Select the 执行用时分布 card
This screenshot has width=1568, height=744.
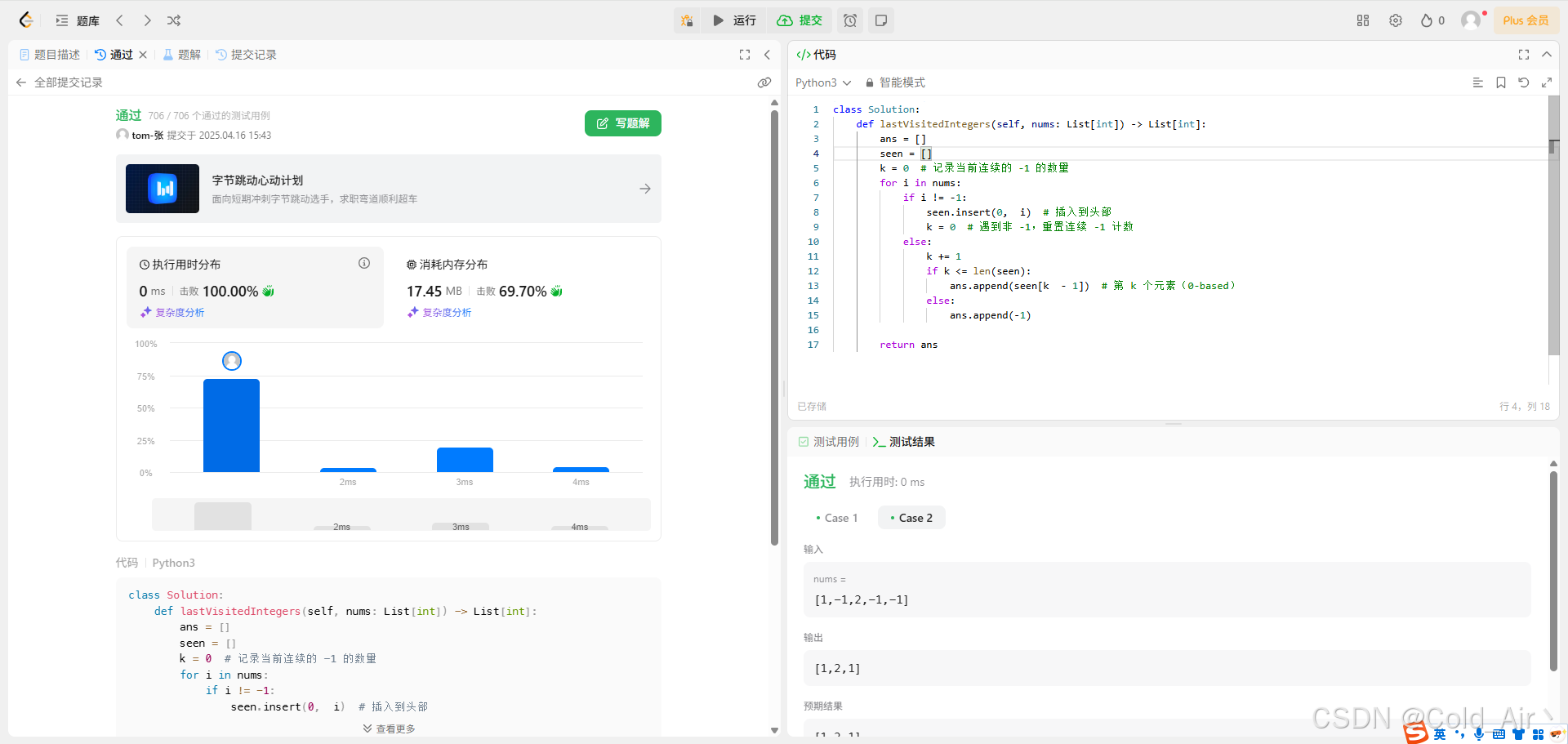pos(255,287)
